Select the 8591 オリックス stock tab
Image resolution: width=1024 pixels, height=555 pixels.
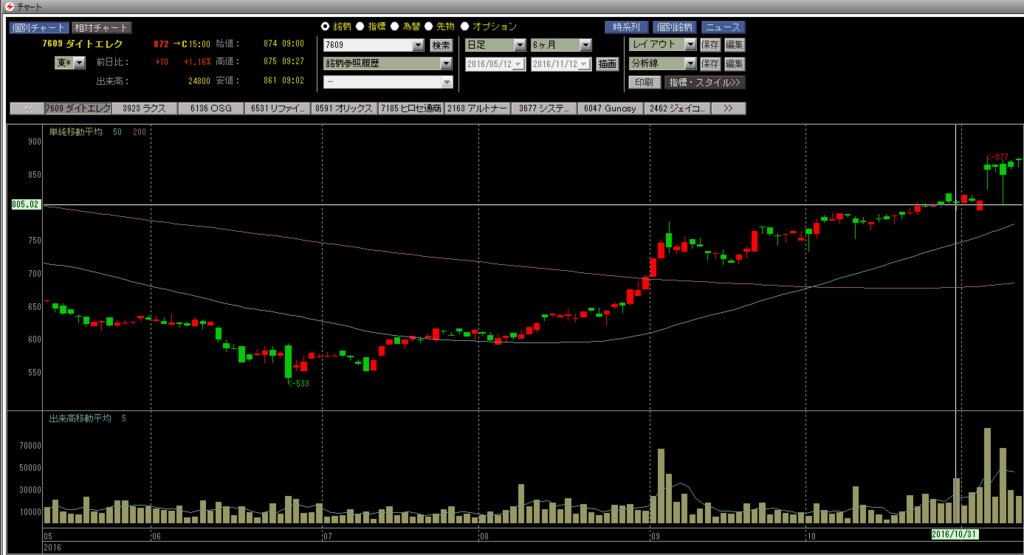coord(344,108)
